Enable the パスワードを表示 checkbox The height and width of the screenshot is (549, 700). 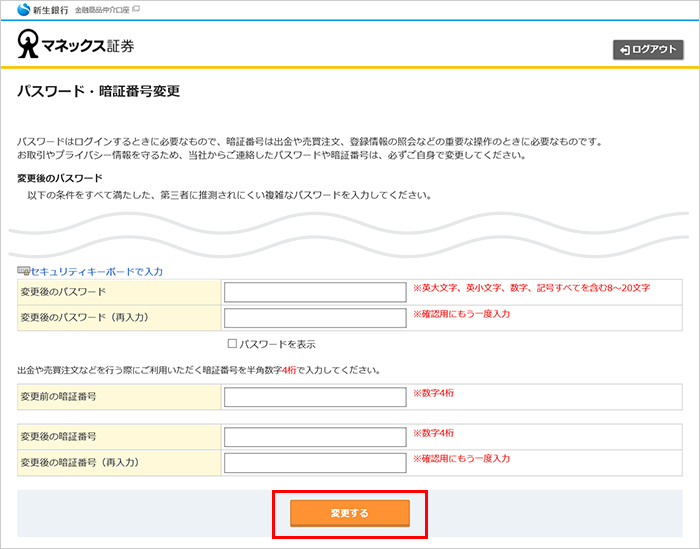click(x=232, y=344)
